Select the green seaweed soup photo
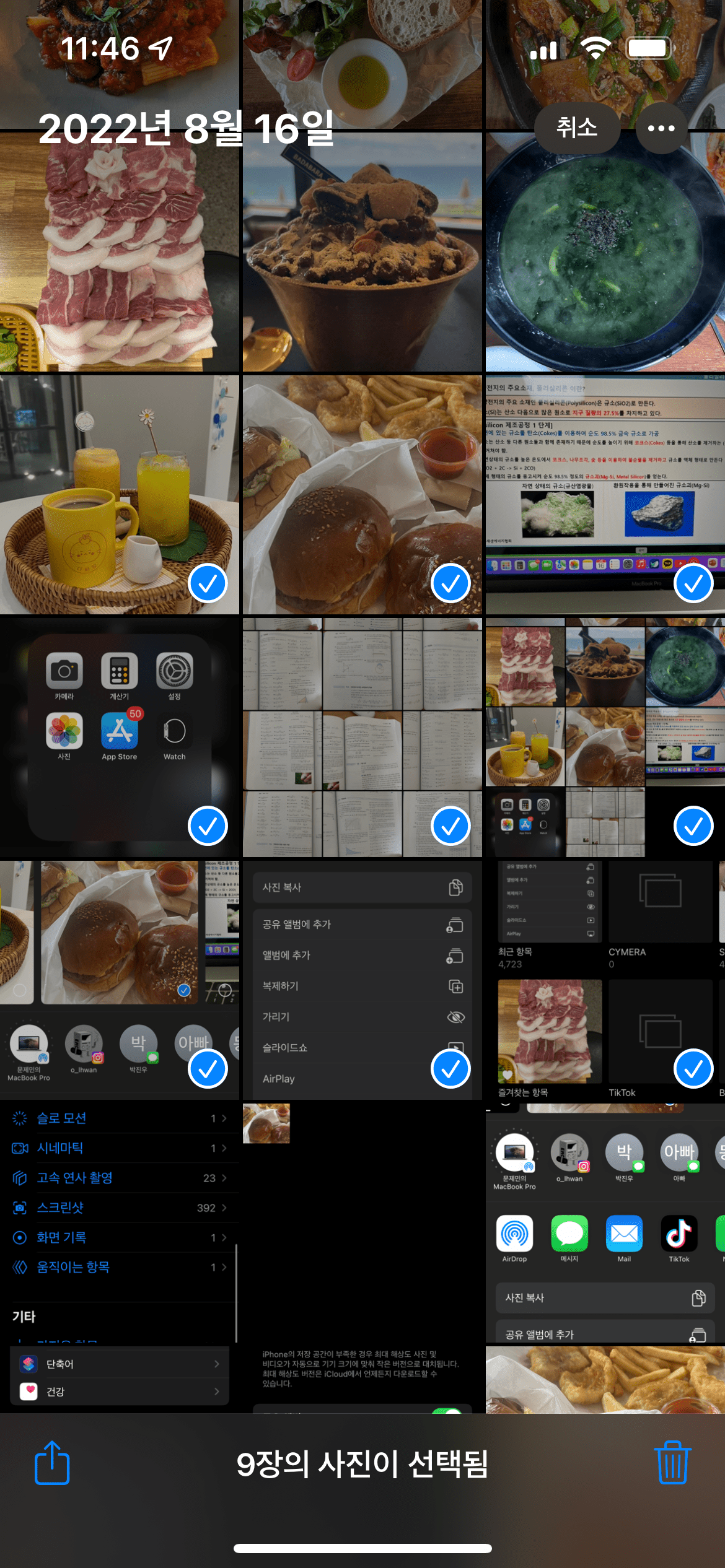 605,251
